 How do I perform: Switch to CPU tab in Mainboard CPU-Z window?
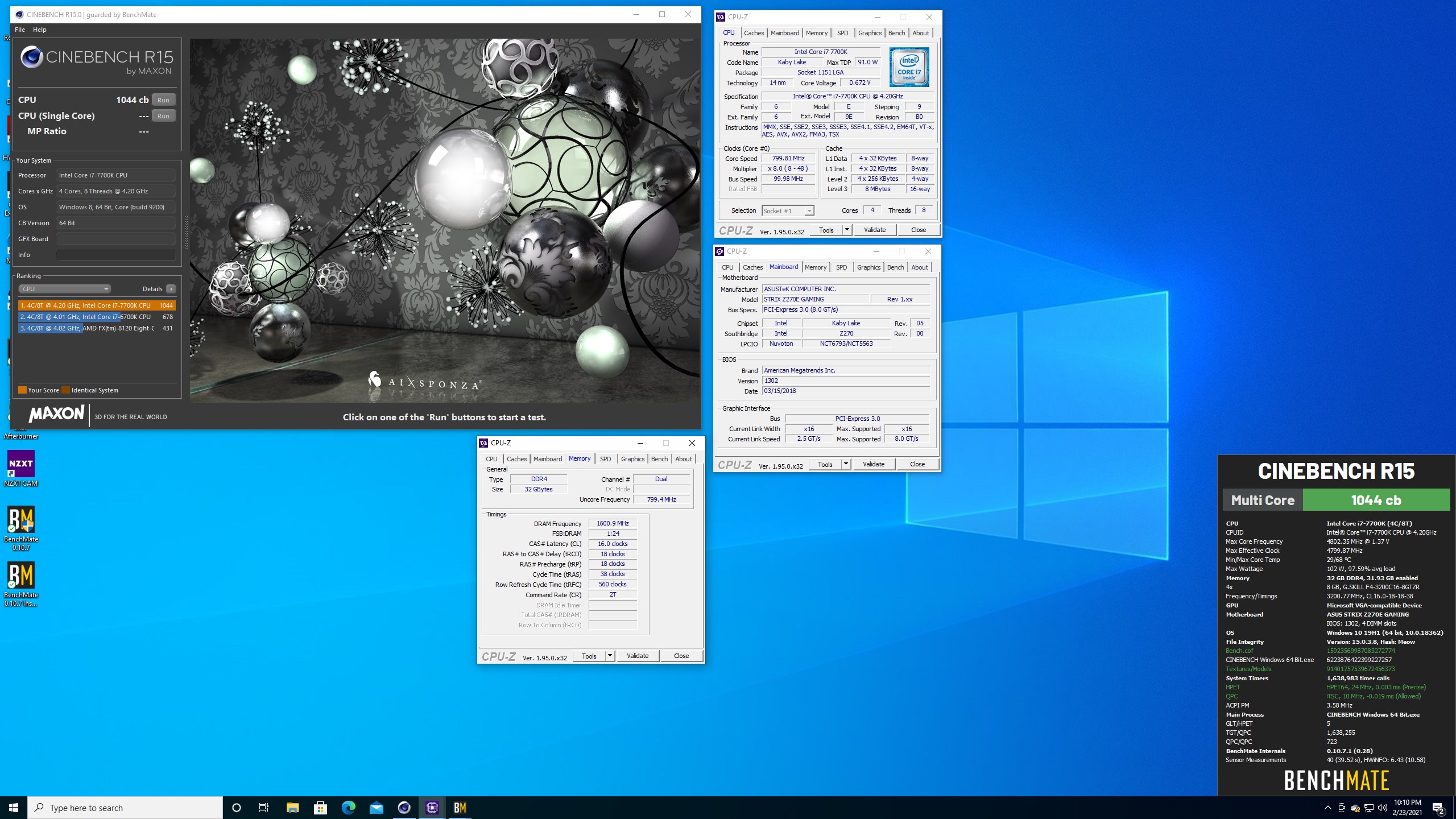point(727,267)
